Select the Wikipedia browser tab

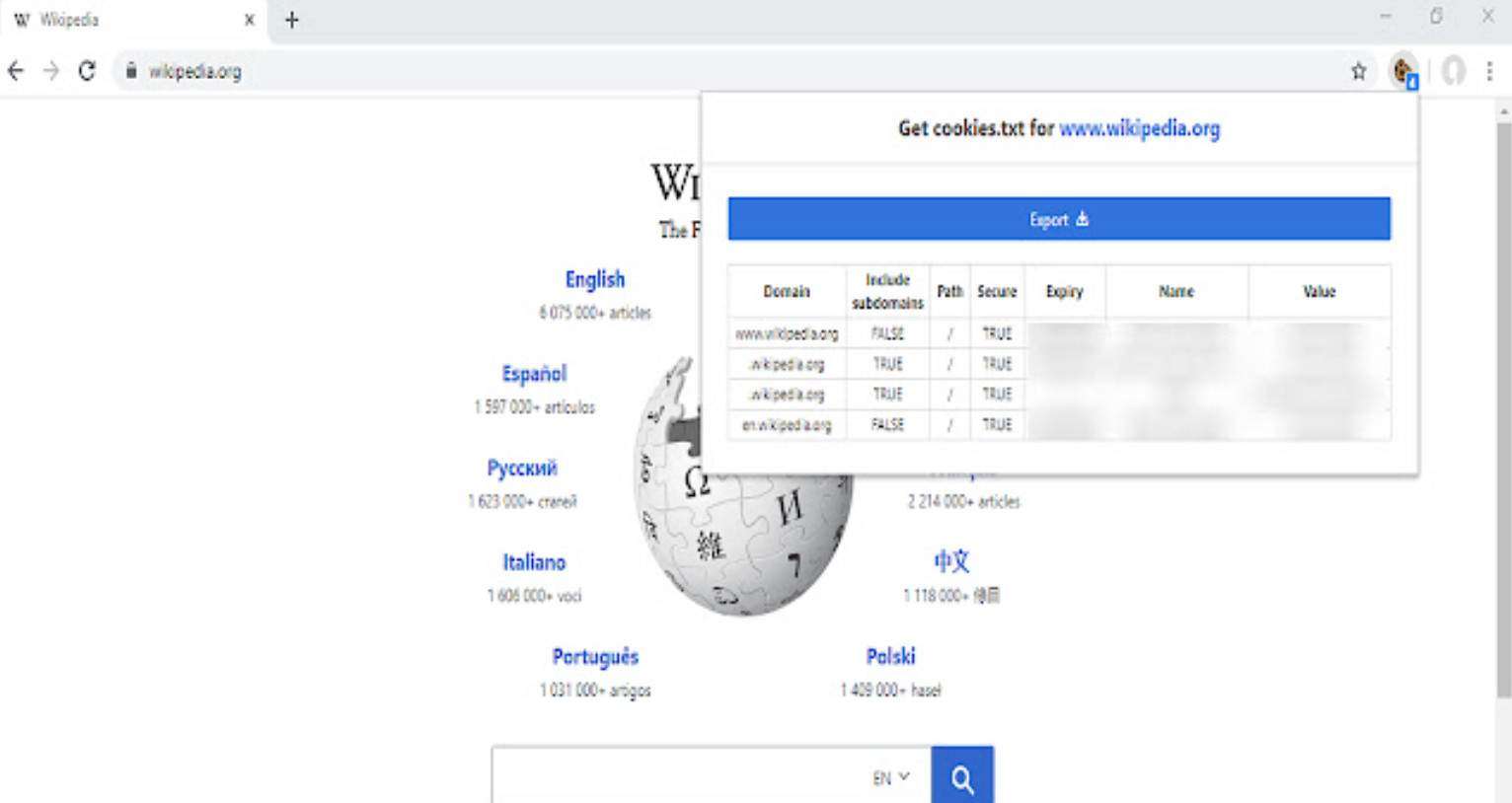coord(134,20)
